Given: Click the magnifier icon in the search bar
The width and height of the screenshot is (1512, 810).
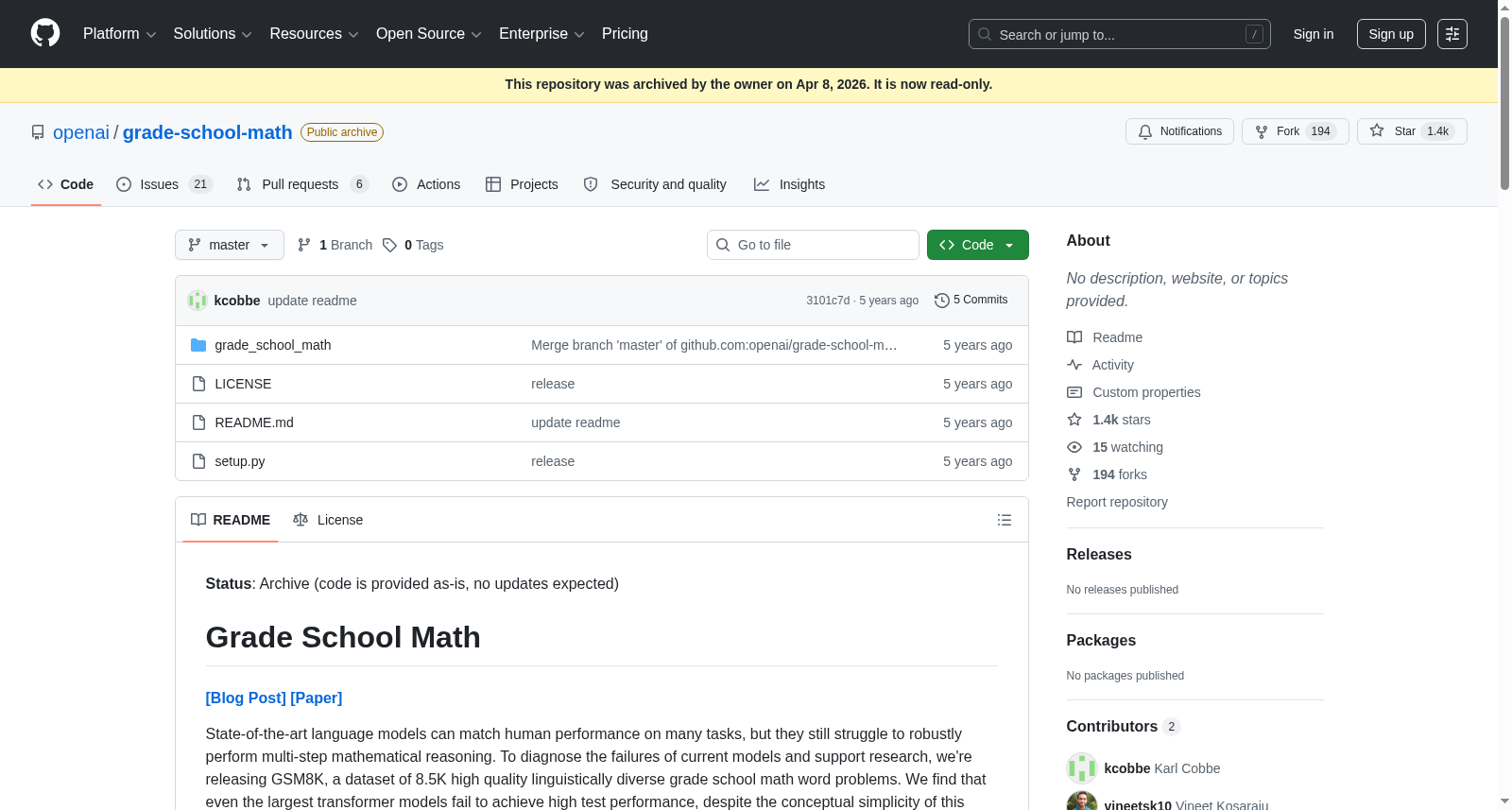Looking at the screenshot, I should pos(985,34).
